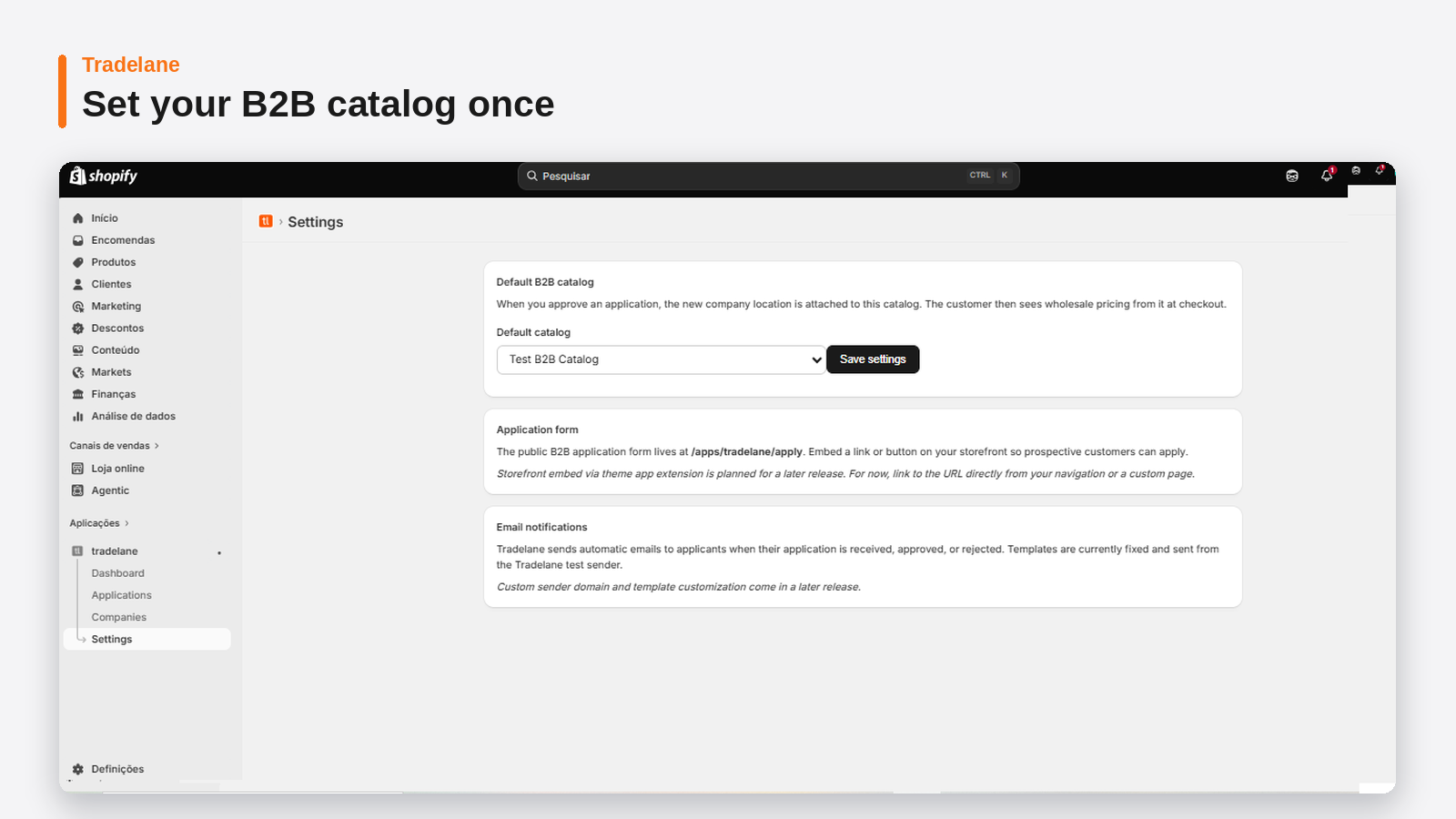
Task: Open Markets via its globe icon
Action: (78, 372)
